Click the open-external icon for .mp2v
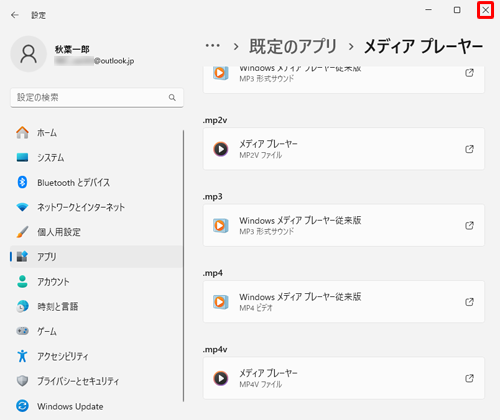Viewport: 500px width, 420px height. point(469,149)
